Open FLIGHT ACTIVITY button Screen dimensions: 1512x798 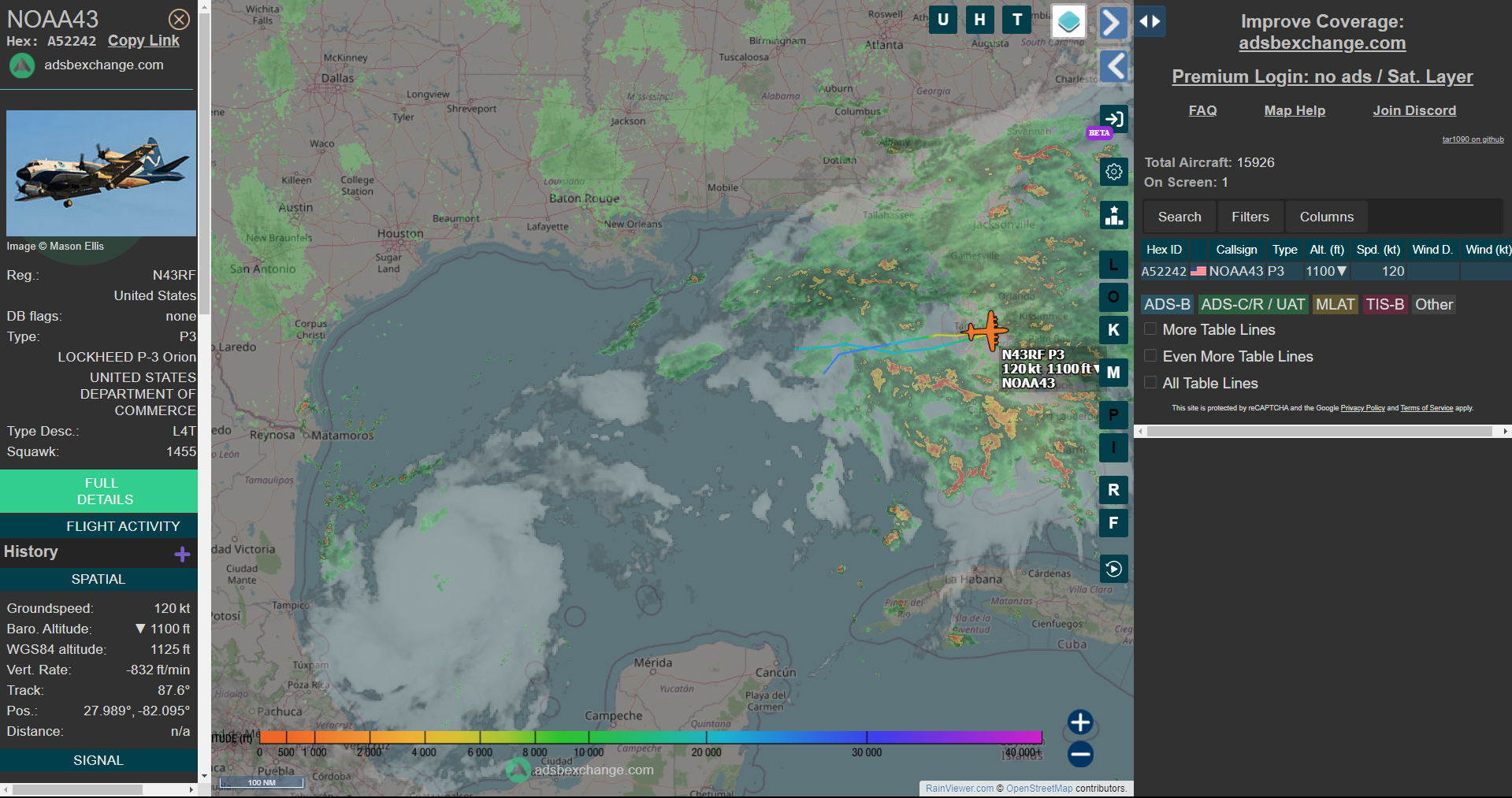click(98, 526)
